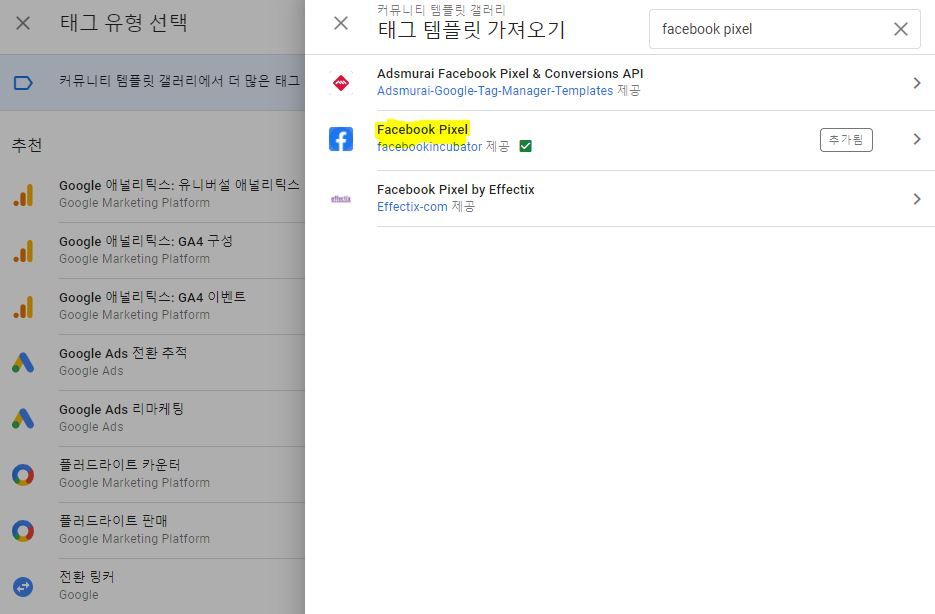The width and height of the screenshot is (935, 614).
Task: Select Facebook Pixel by Effectix template
Action: tap(456, 190)
